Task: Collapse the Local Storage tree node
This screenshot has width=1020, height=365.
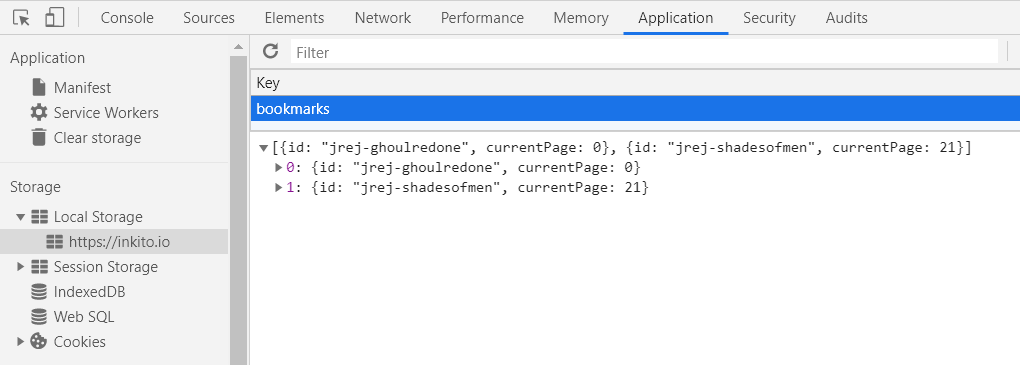Action: coord(20,217)
